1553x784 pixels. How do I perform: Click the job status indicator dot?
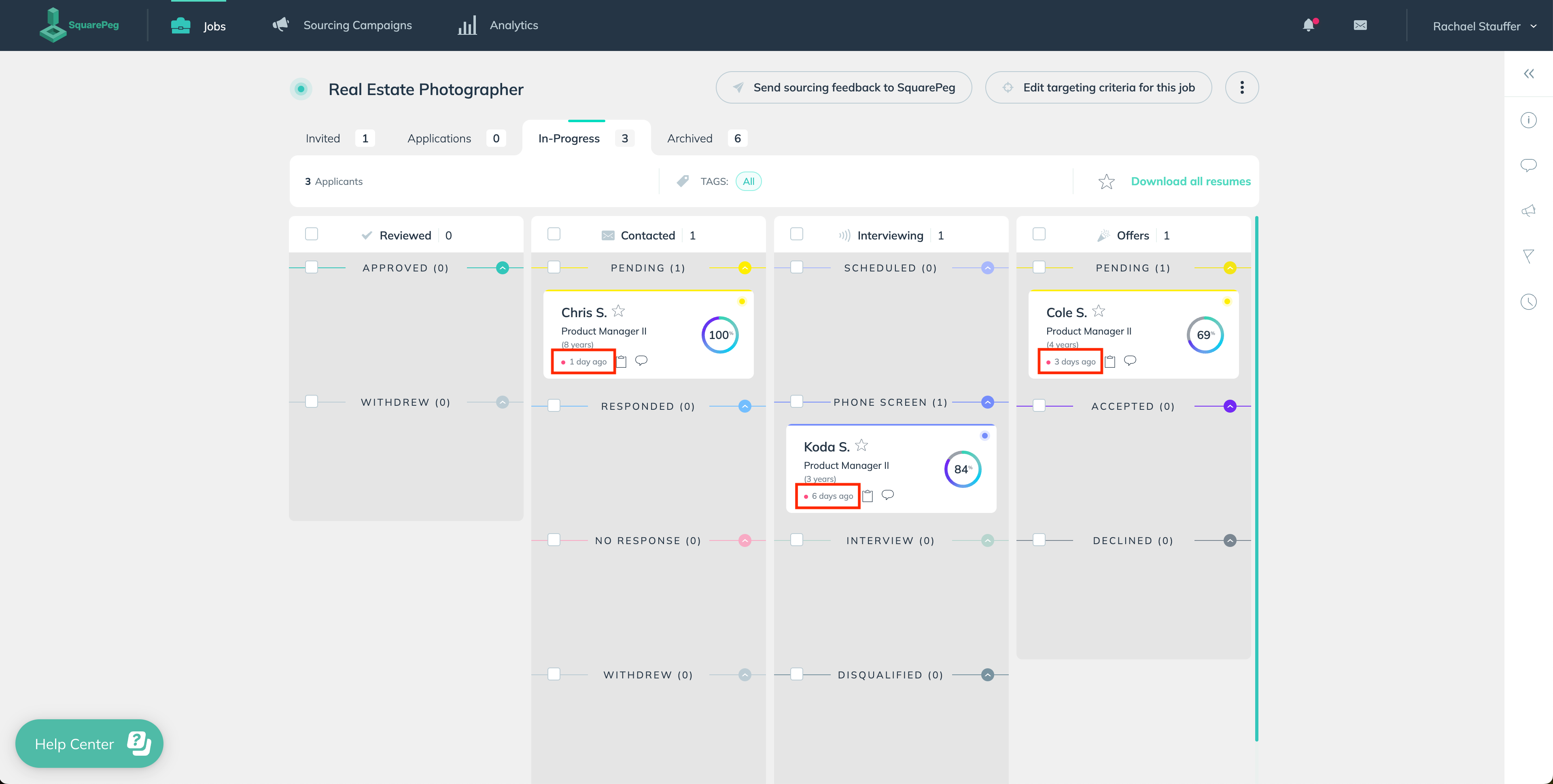pyautogui.click(x=301, y=89)
